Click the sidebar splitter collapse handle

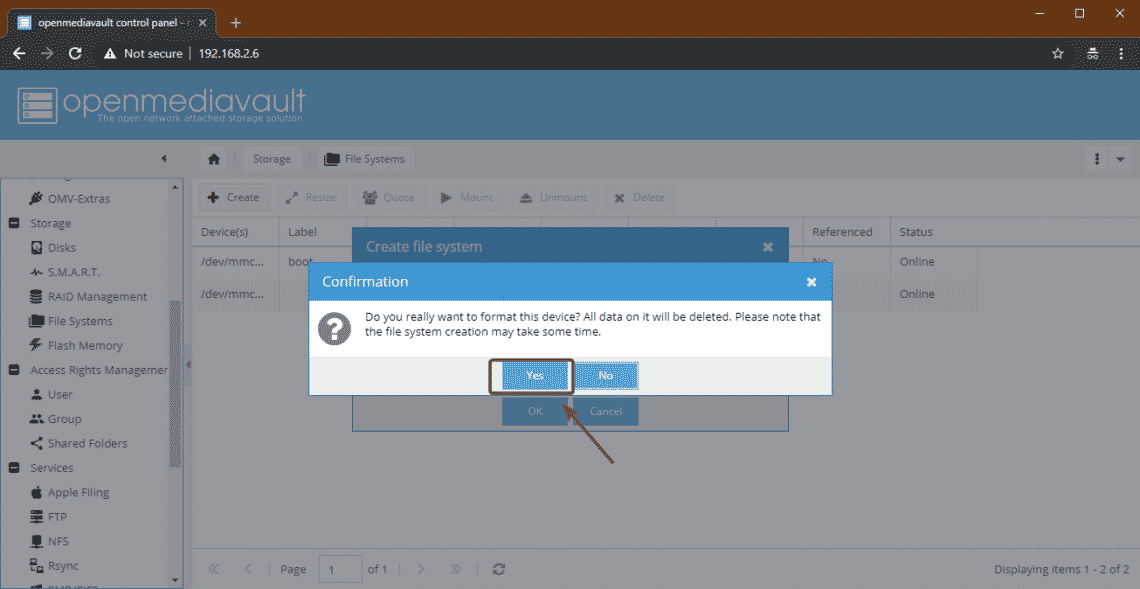[x=188, y=364]
